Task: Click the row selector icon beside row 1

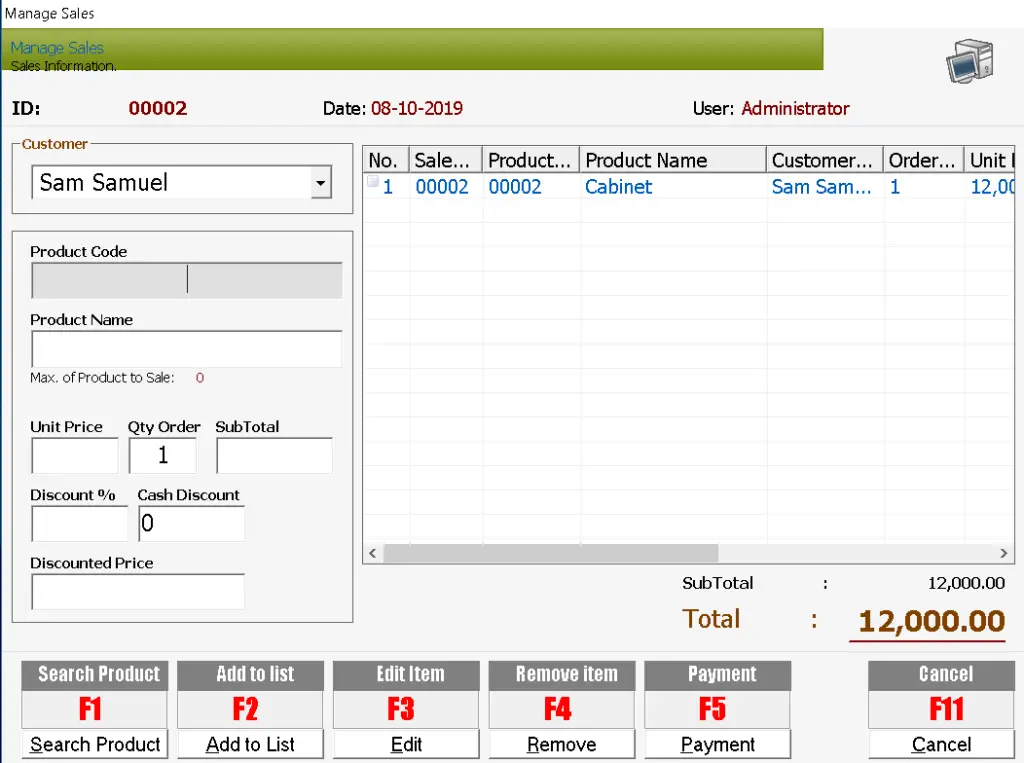Action: coord(372,181)
